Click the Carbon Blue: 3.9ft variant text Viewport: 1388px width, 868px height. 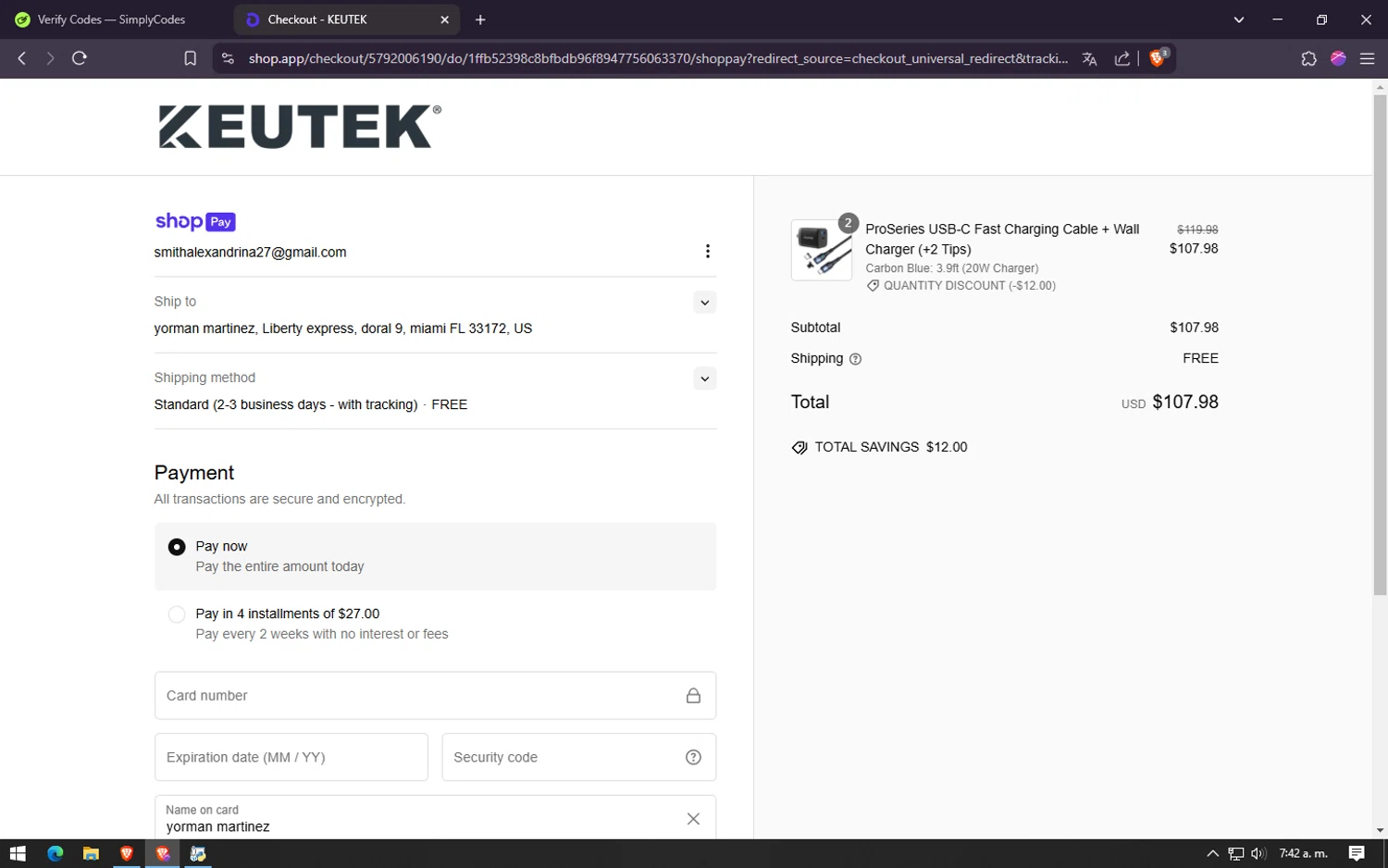[952, 268]
